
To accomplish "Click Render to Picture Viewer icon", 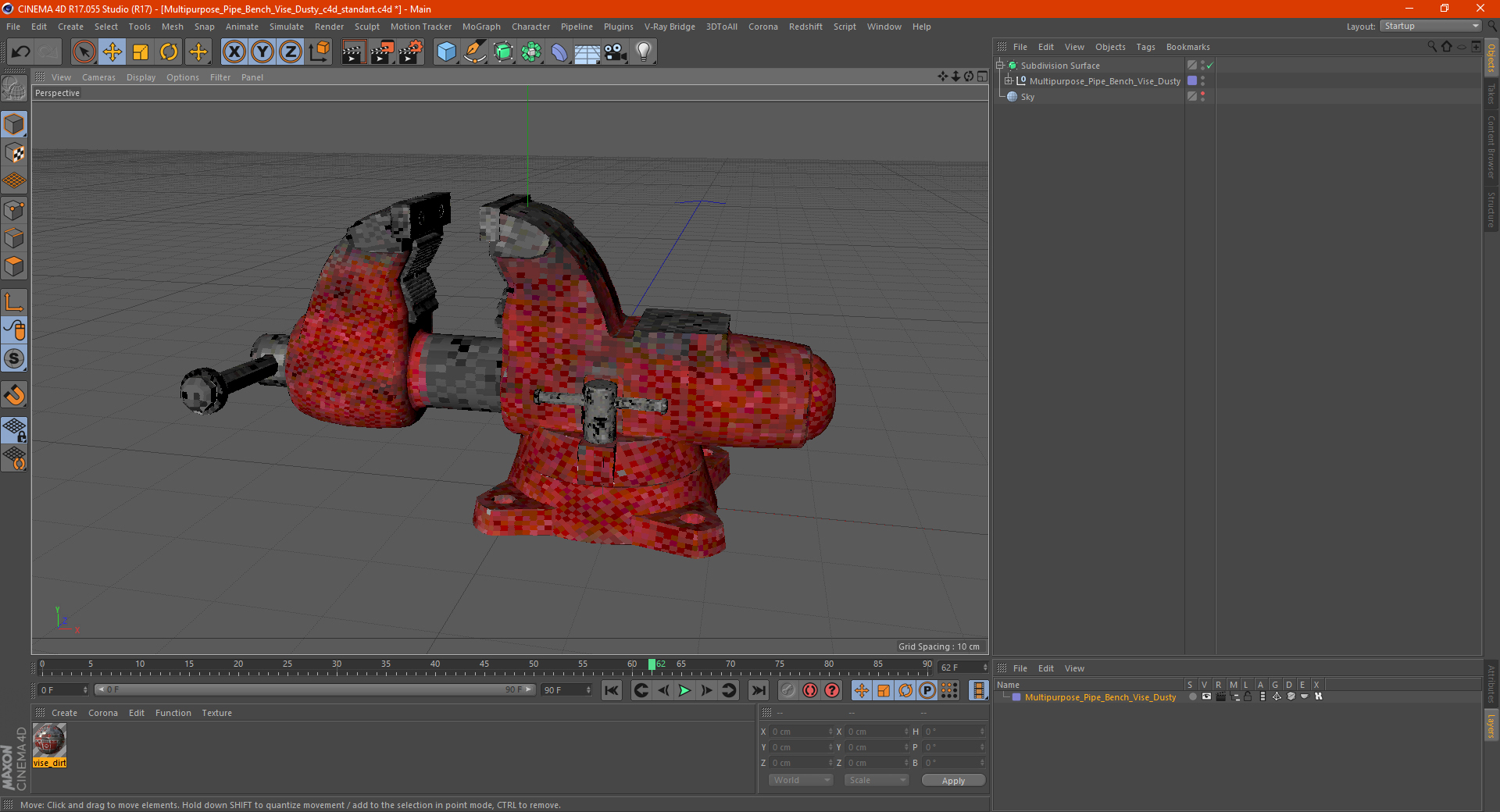I will (382, 52).
